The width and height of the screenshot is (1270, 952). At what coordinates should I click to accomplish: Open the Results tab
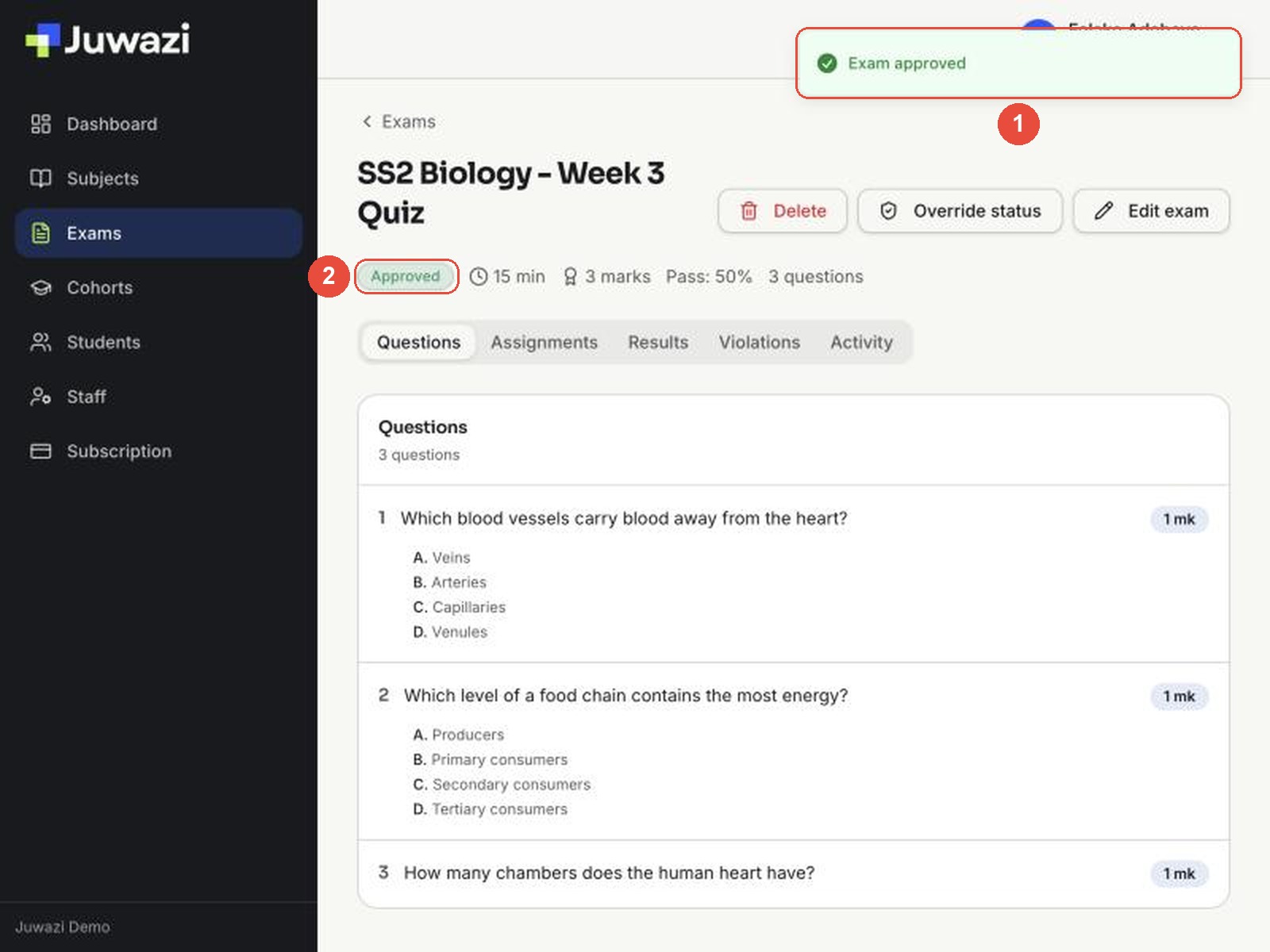click(x=658, y=342)
